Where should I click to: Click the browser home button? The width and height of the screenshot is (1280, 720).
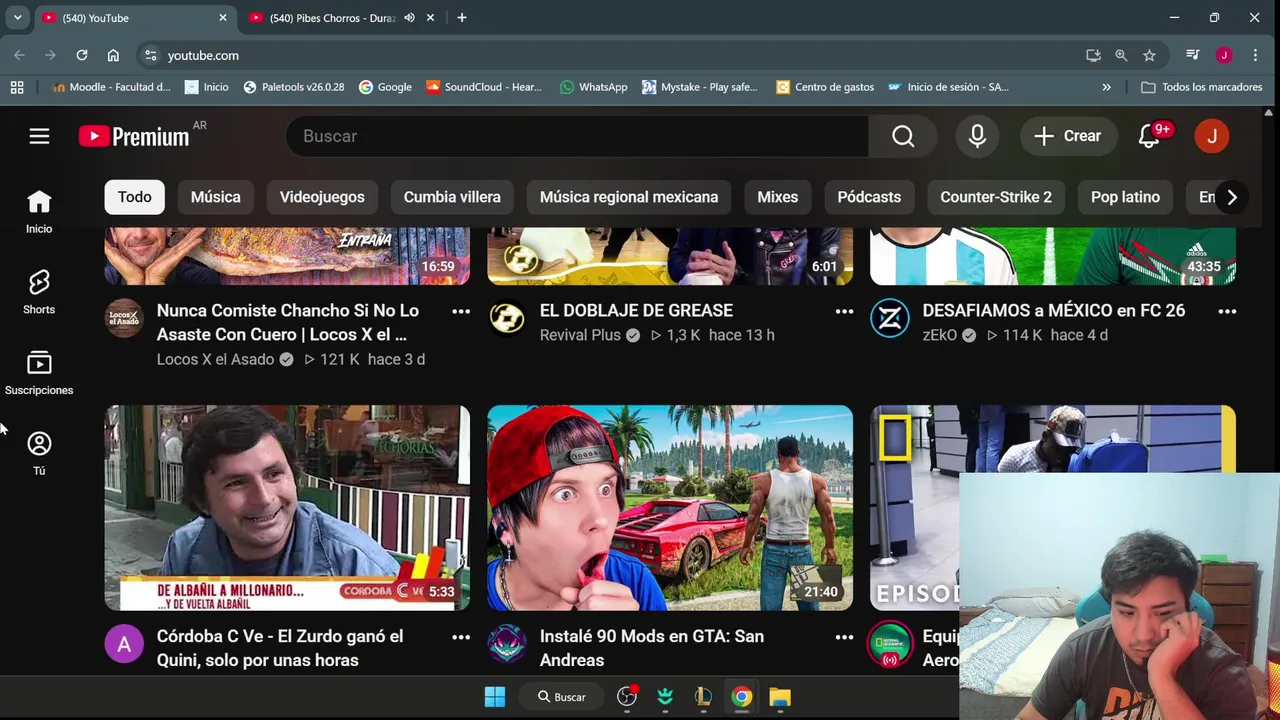pyautogui.click(x=113, y=55)
